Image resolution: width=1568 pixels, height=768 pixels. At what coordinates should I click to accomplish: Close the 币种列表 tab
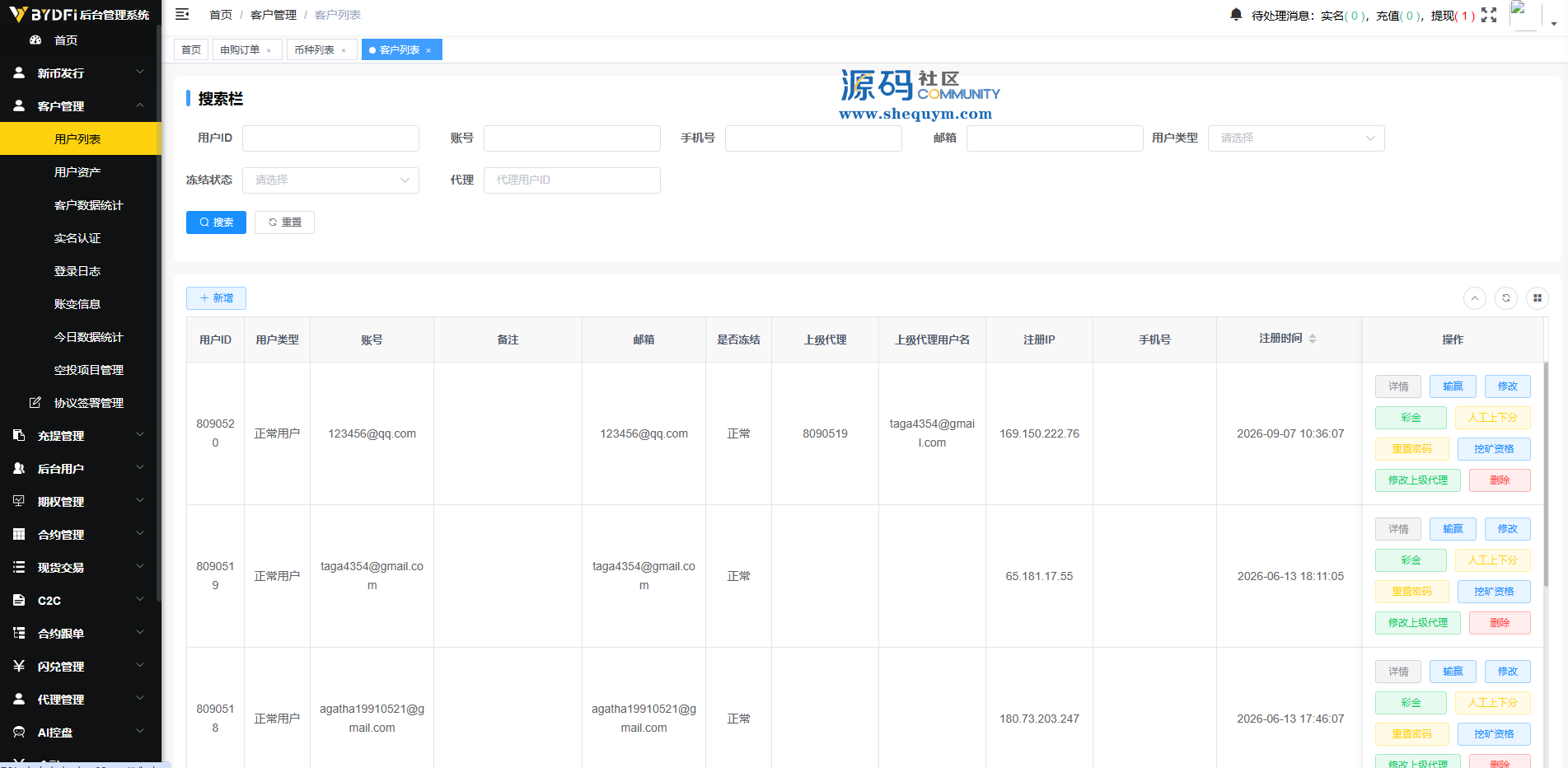[x=344, y=50]
